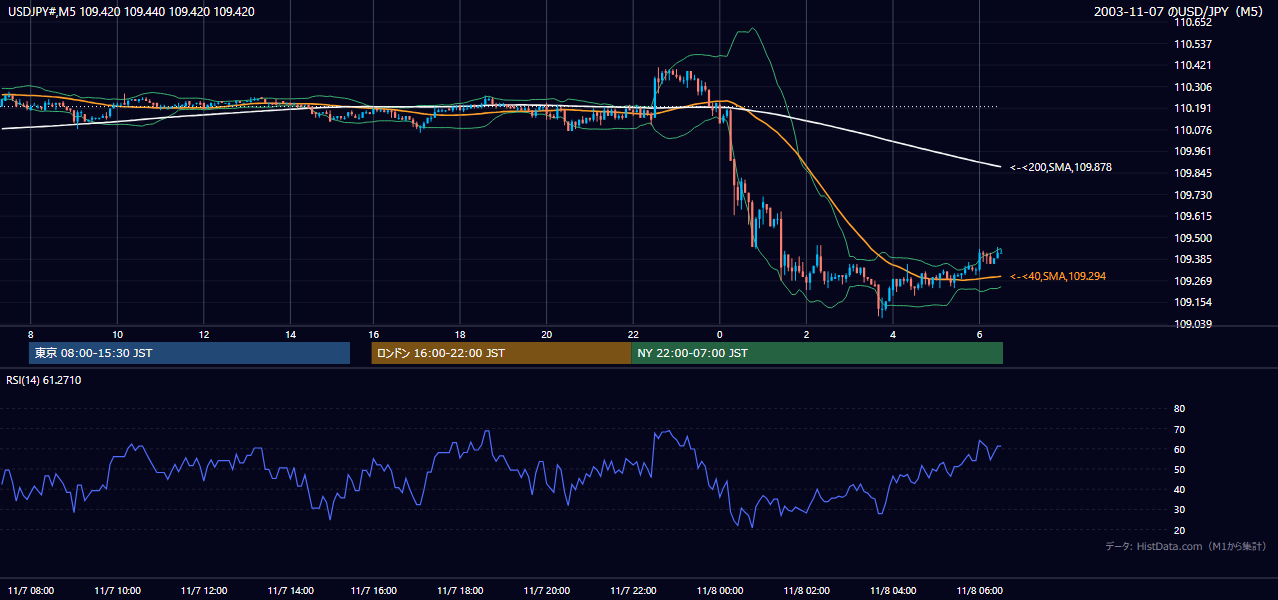Click the 11/7 10:00 time label

coord(117,590)
